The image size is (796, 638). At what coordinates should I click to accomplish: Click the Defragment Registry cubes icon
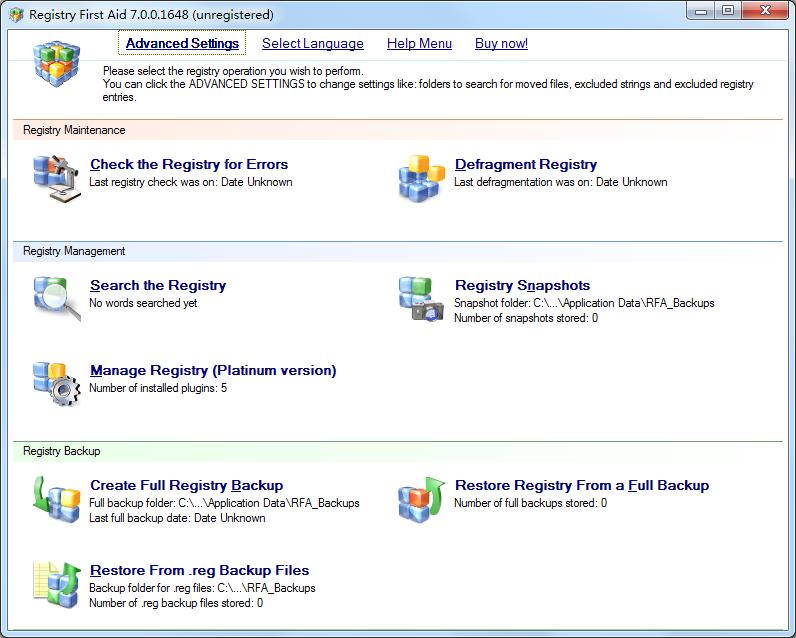[421, 178]
